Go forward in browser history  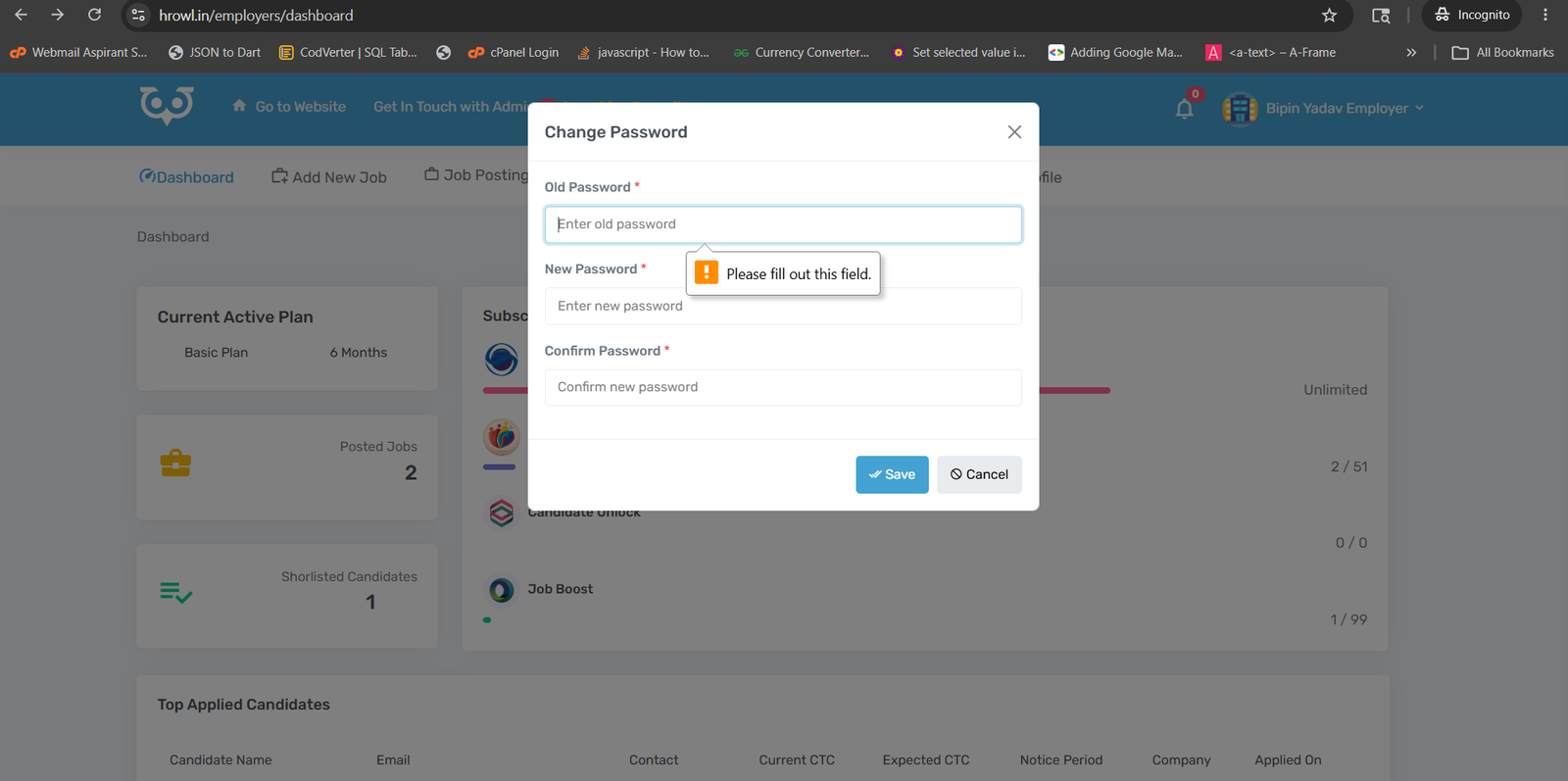[x=57, y=15]
